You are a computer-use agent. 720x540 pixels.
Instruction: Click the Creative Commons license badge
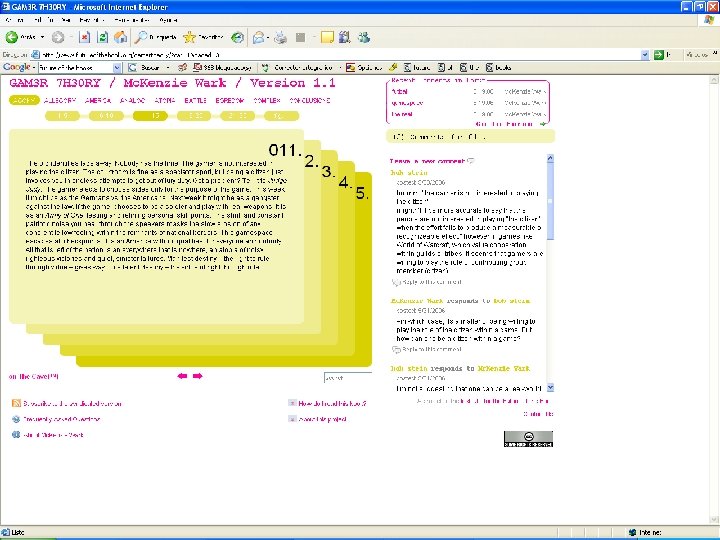pos(528,439)
